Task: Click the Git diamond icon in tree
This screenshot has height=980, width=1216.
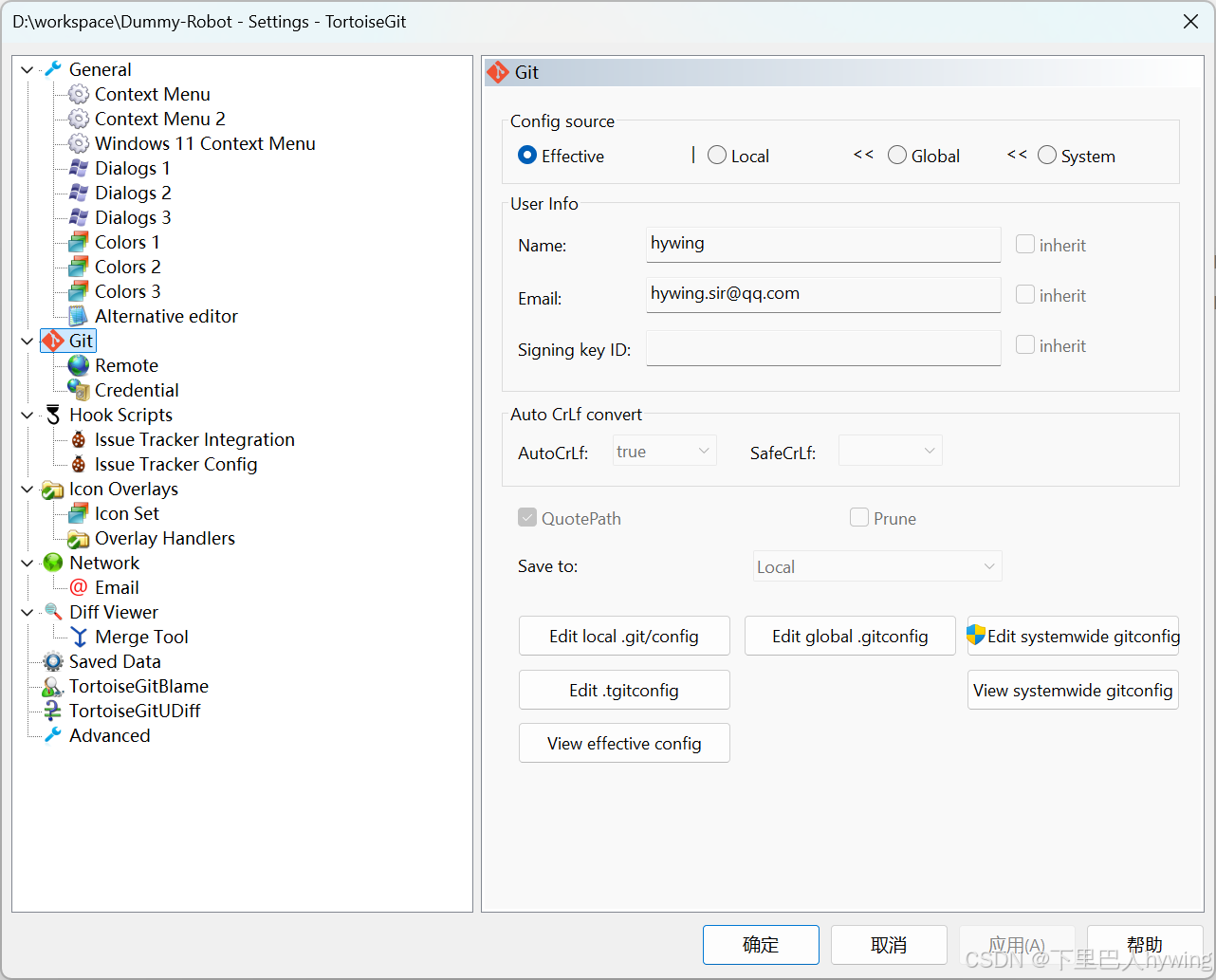Action: (x=53, y=341)
